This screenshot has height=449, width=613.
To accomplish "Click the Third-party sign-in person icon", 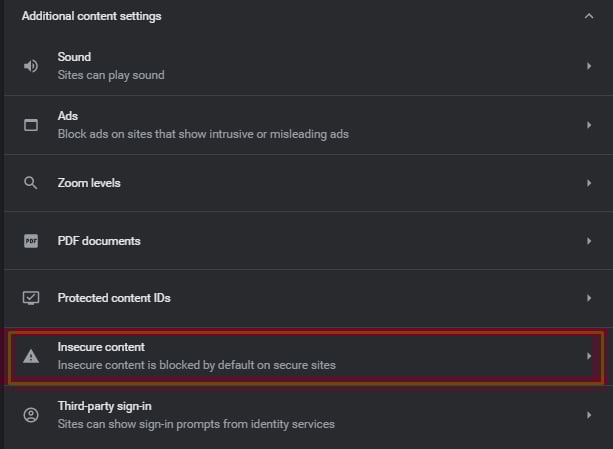I will (31, 415).
